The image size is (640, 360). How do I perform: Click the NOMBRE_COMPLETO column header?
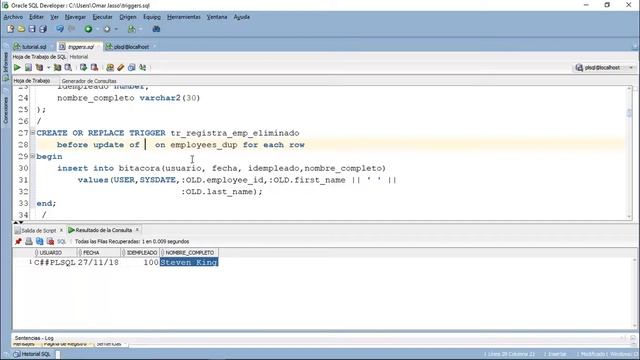189,253
